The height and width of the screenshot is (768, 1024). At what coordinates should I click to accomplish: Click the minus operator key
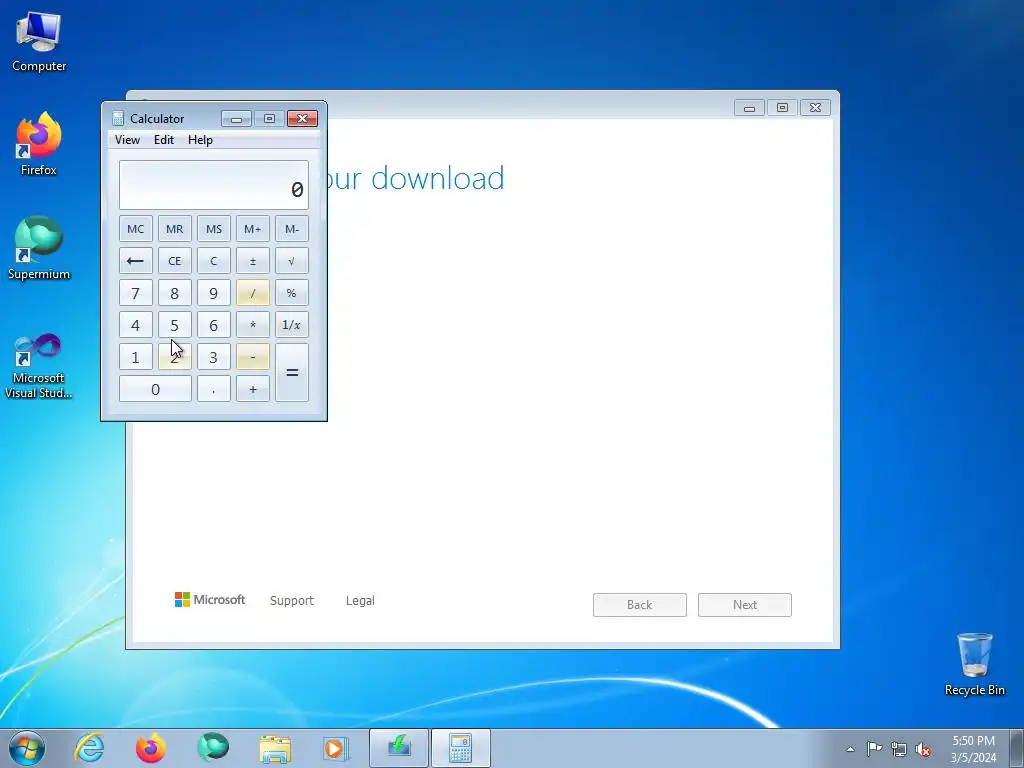(x=253, y=357)
